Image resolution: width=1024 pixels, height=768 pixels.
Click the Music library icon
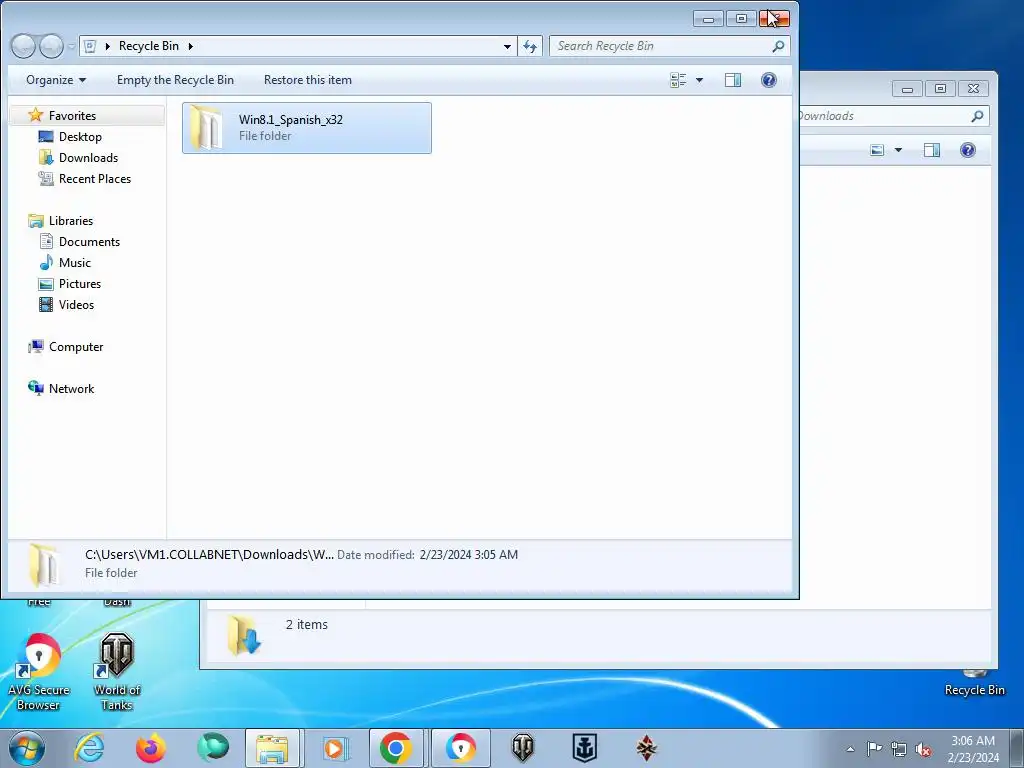point(46,263)
